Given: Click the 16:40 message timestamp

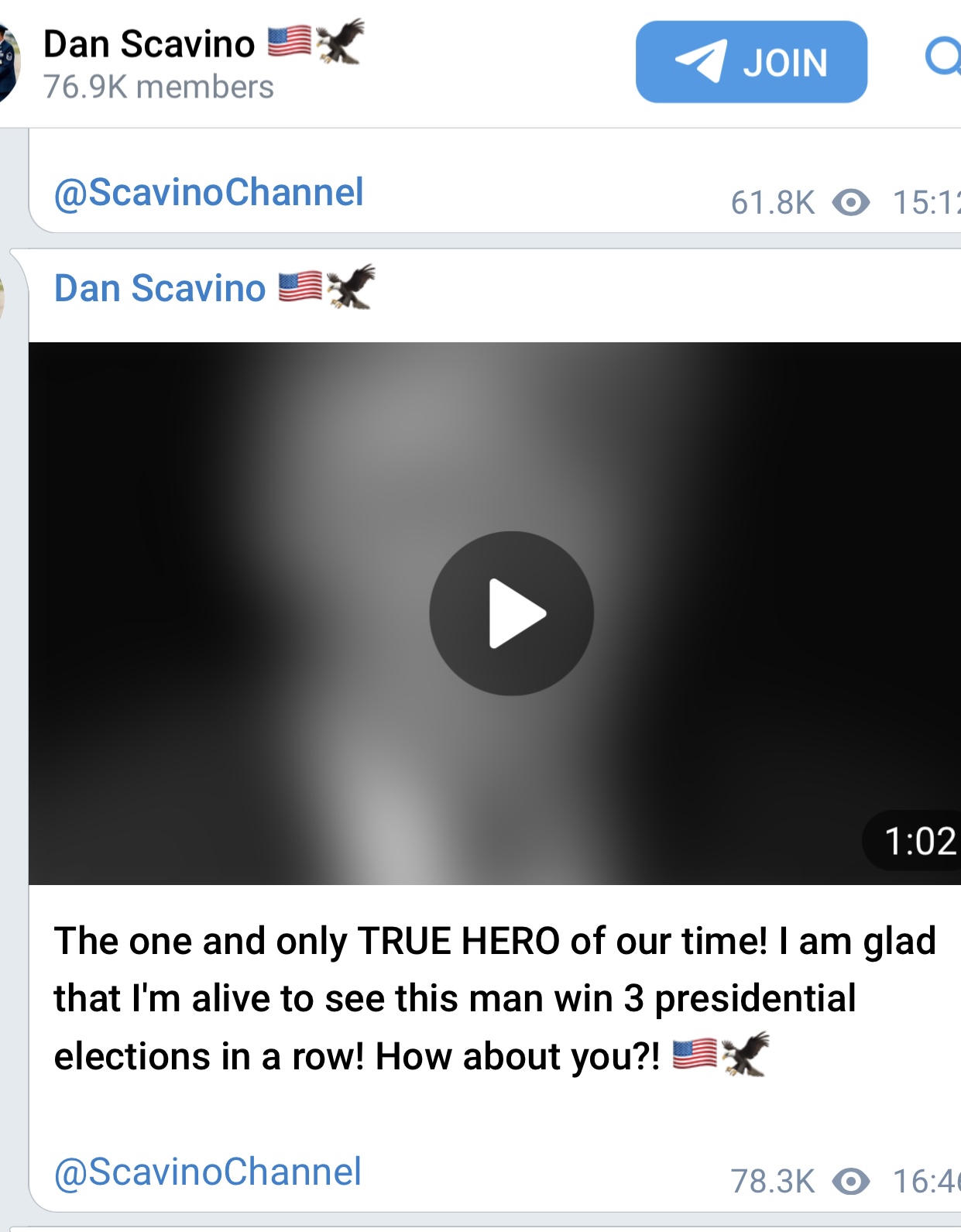Looking at the screenshot, I should (926, 1182).
